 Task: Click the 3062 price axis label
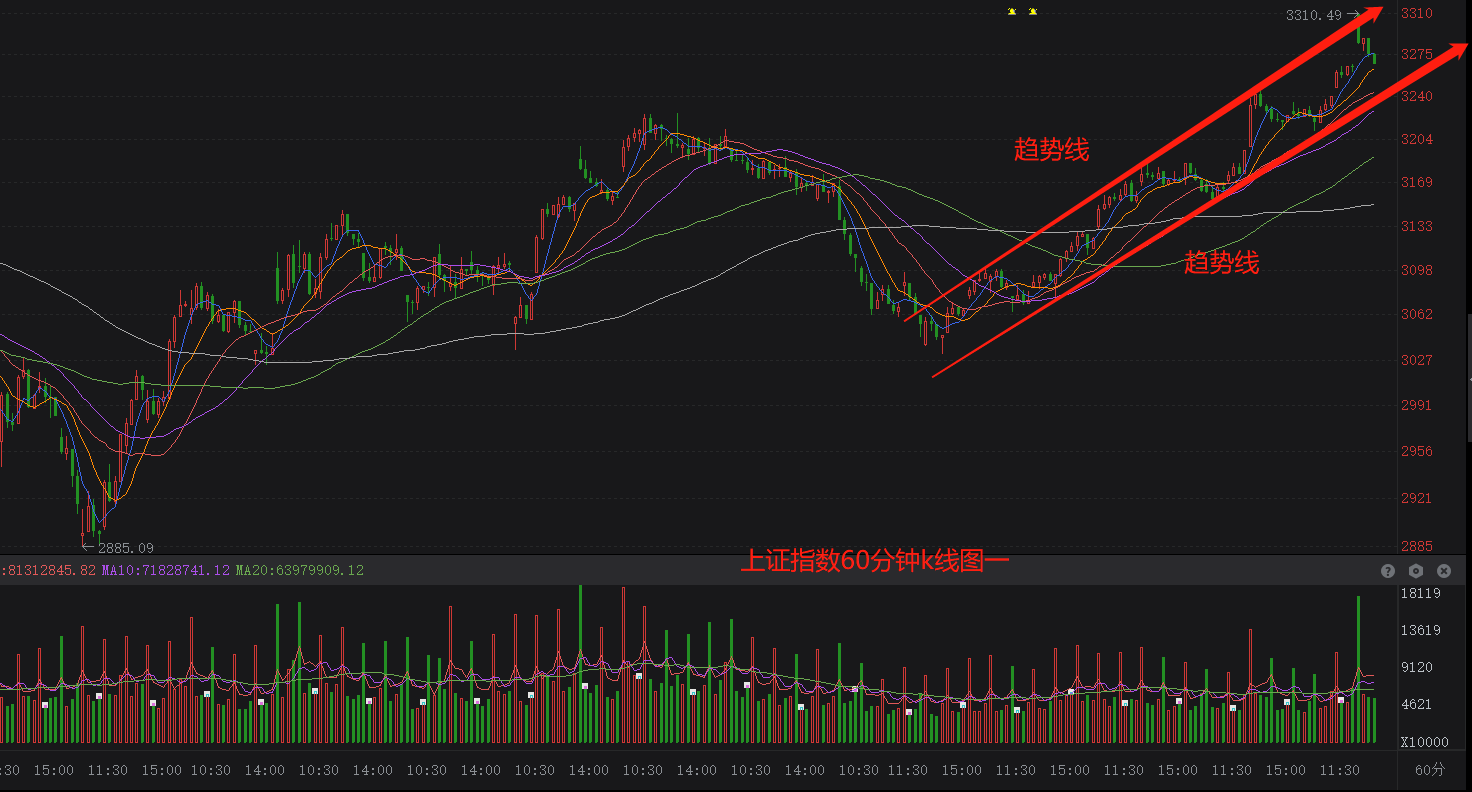(1417, 315)
